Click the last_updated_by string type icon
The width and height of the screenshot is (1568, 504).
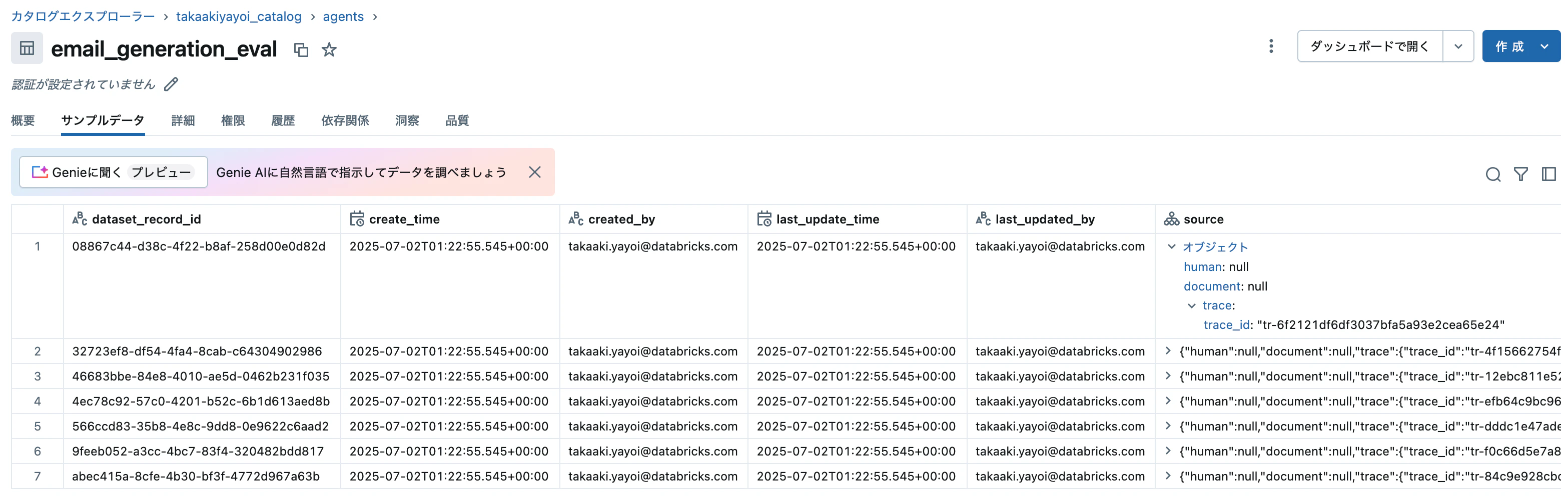pyautogui.click(x=983, y=219)
